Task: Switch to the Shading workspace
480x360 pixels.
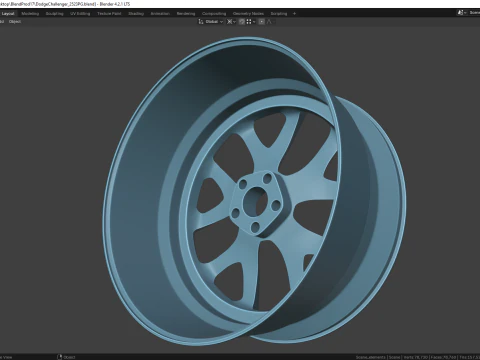Action: click(136, 14)
